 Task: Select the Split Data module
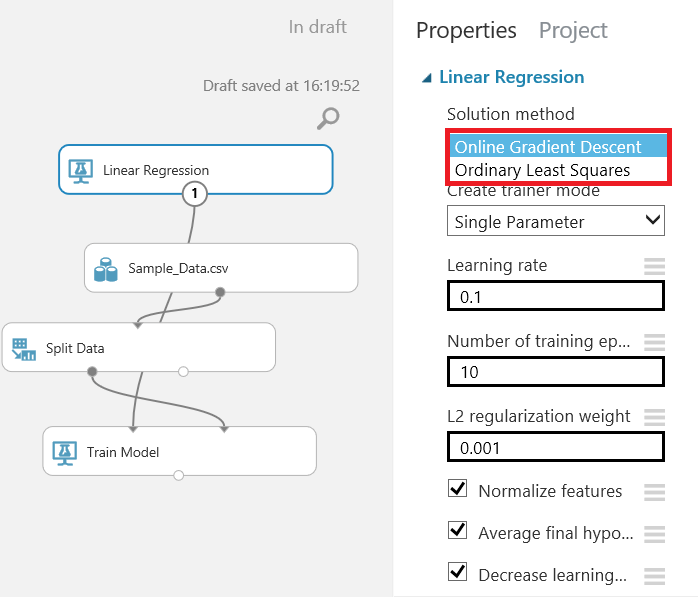coord(138,347)
